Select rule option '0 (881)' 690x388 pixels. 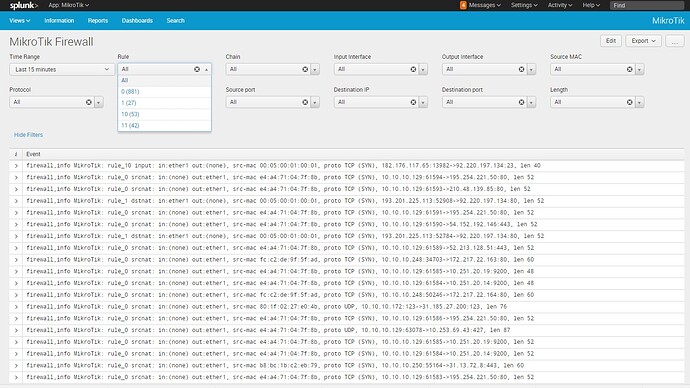point(164,92)
